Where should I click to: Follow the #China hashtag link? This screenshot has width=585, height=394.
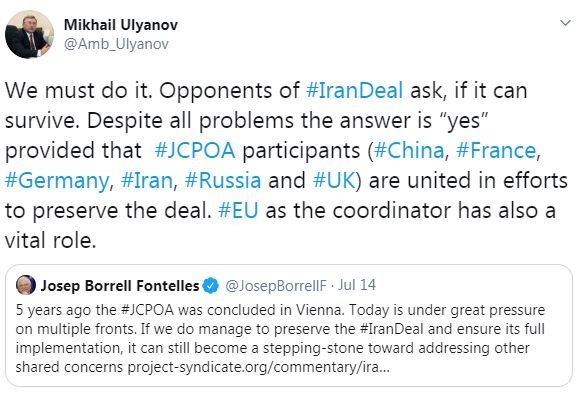[409, 150]
